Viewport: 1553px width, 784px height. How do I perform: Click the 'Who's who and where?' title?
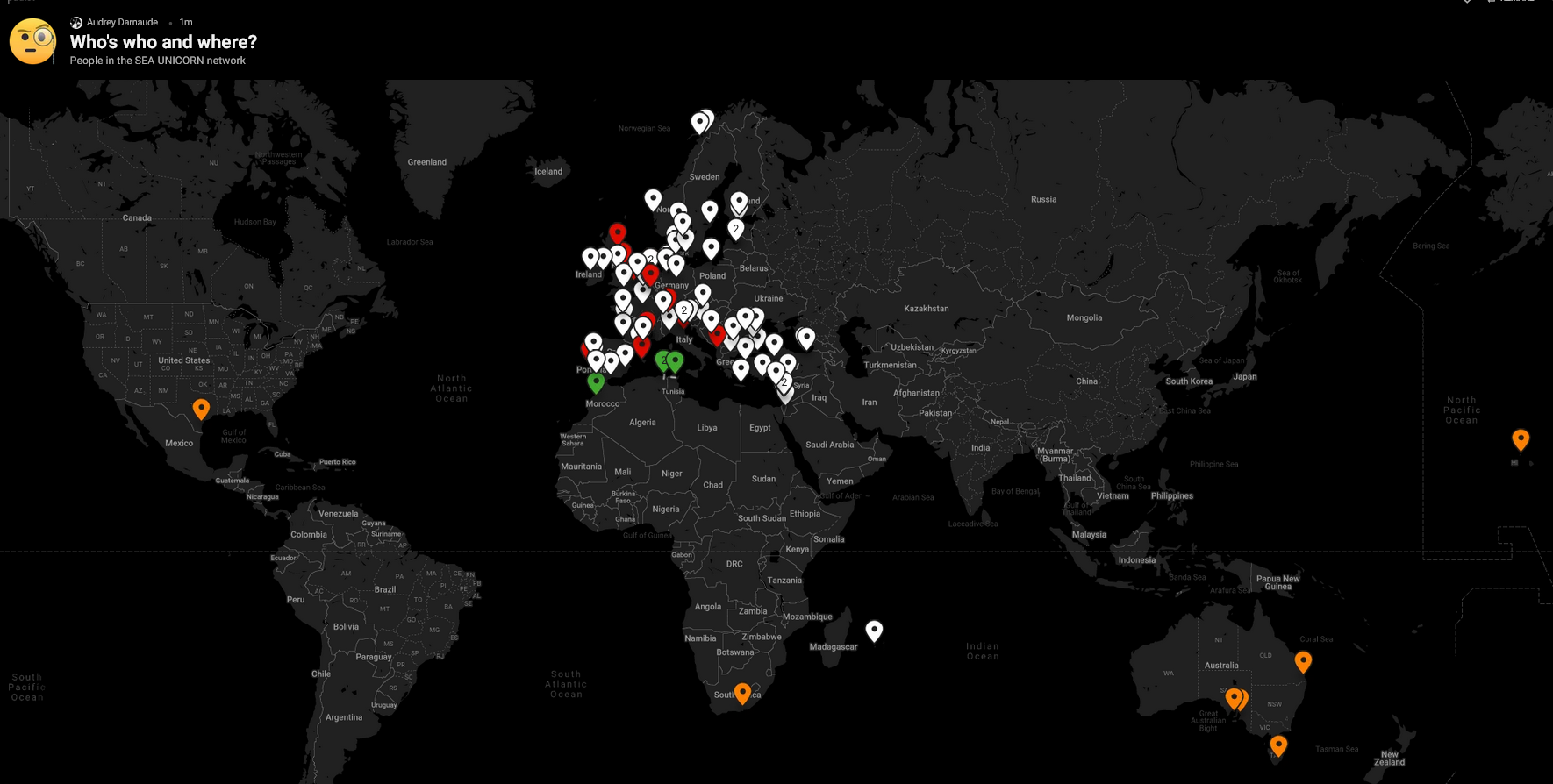tap(163, 42)
